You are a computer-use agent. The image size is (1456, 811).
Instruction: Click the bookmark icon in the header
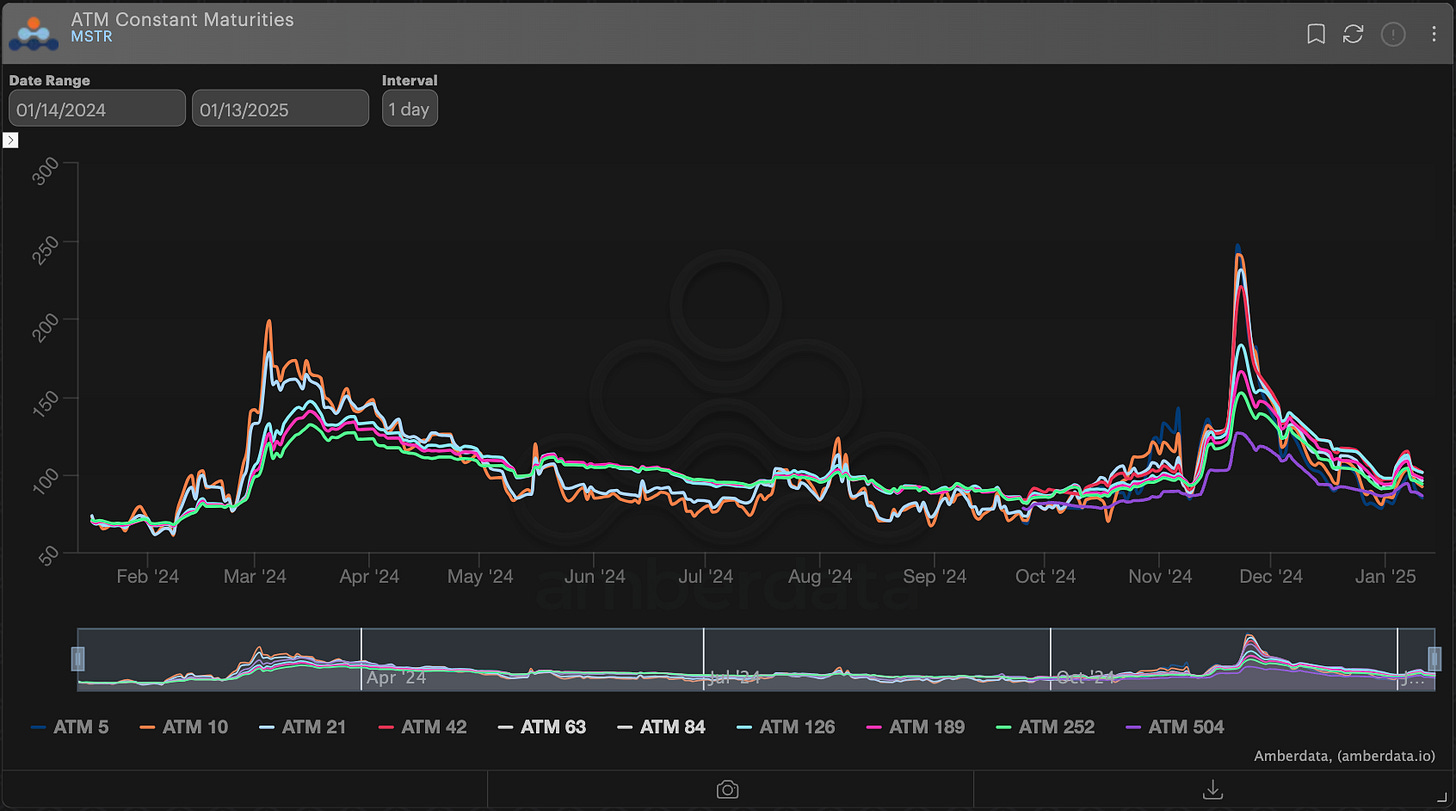[x=1316, y=34]
